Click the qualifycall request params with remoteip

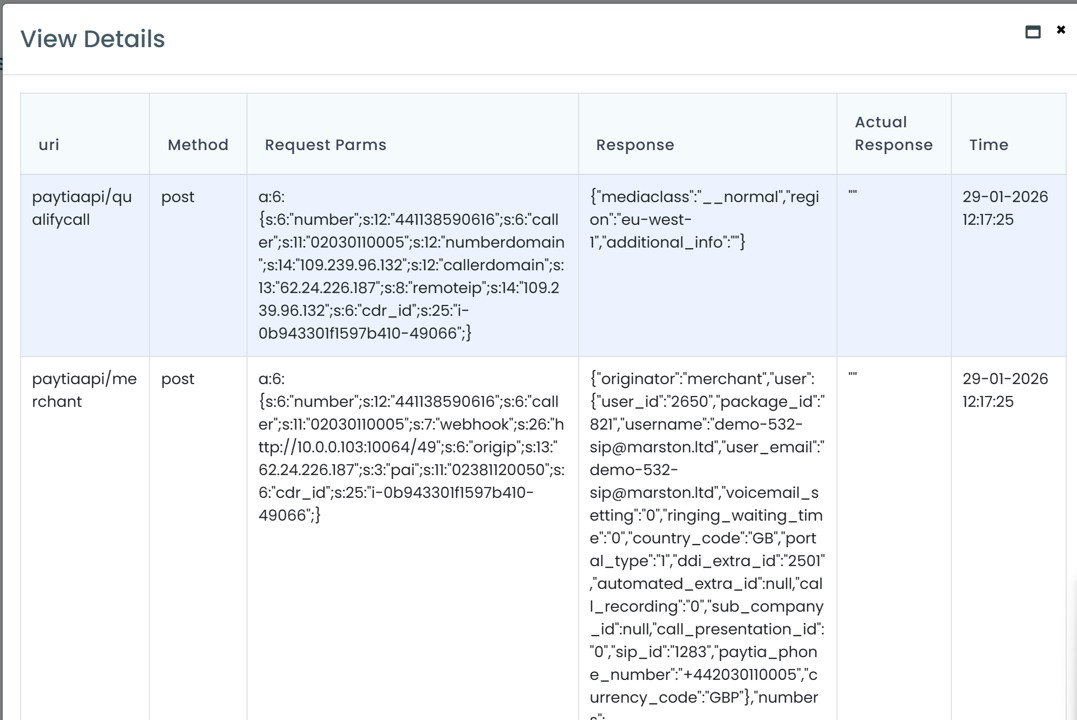(x=411, y=265)
